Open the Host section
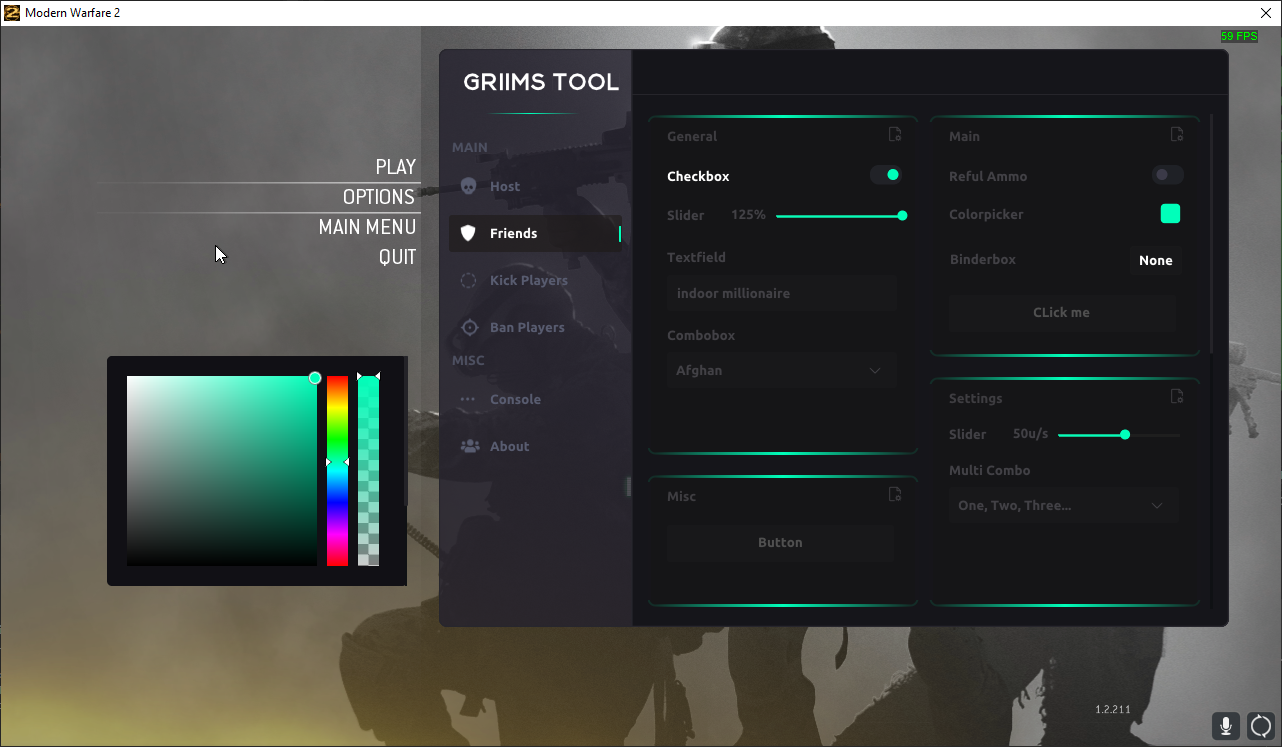The width and height of the screenshot is (1282, 747). pyautogui.click(x=535, y=186)
